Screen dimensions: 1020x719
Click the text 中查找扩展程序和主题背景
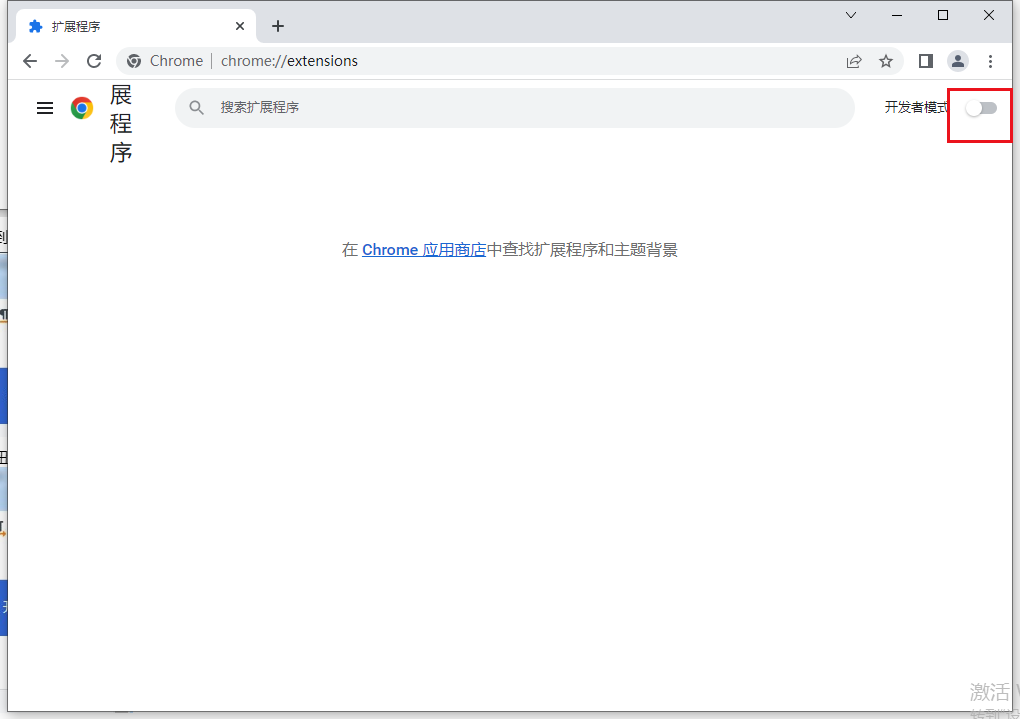582,250
